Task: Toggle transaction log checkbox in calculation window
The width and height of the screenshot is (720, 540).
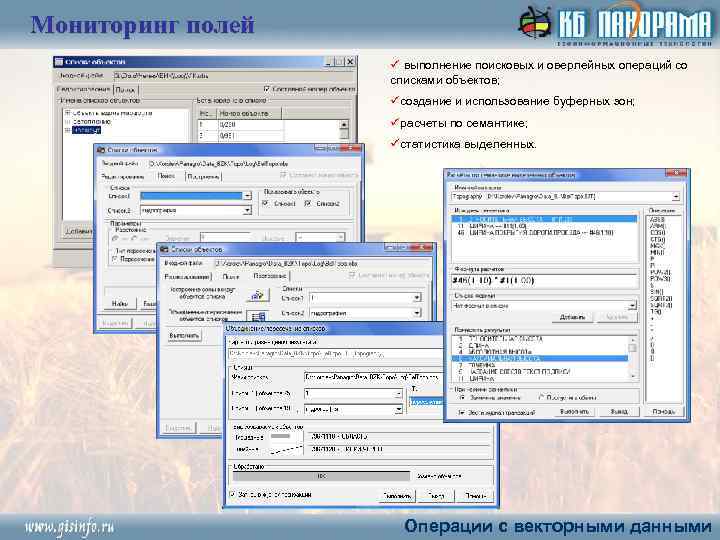Action: (x=461, y=412)
